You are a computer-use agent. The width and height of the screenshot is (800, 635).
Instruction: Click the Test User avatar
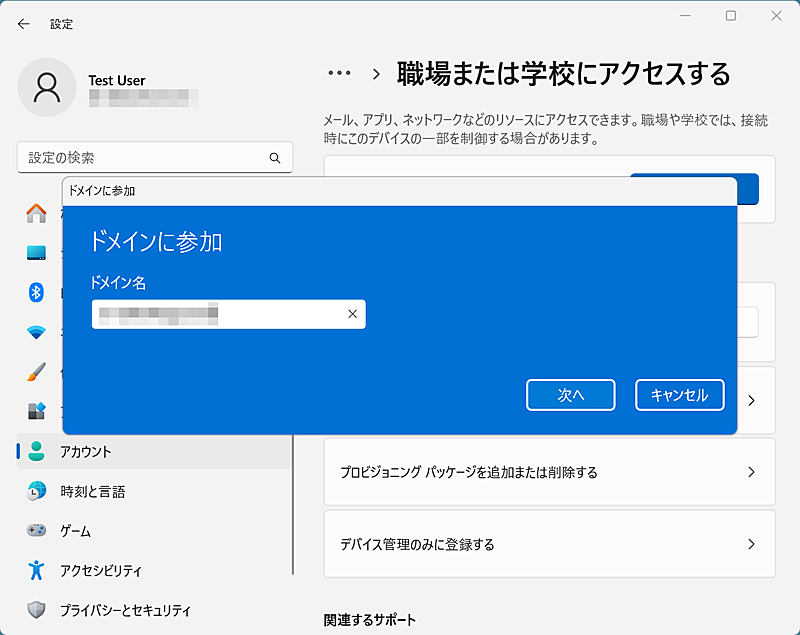(47, 88)
